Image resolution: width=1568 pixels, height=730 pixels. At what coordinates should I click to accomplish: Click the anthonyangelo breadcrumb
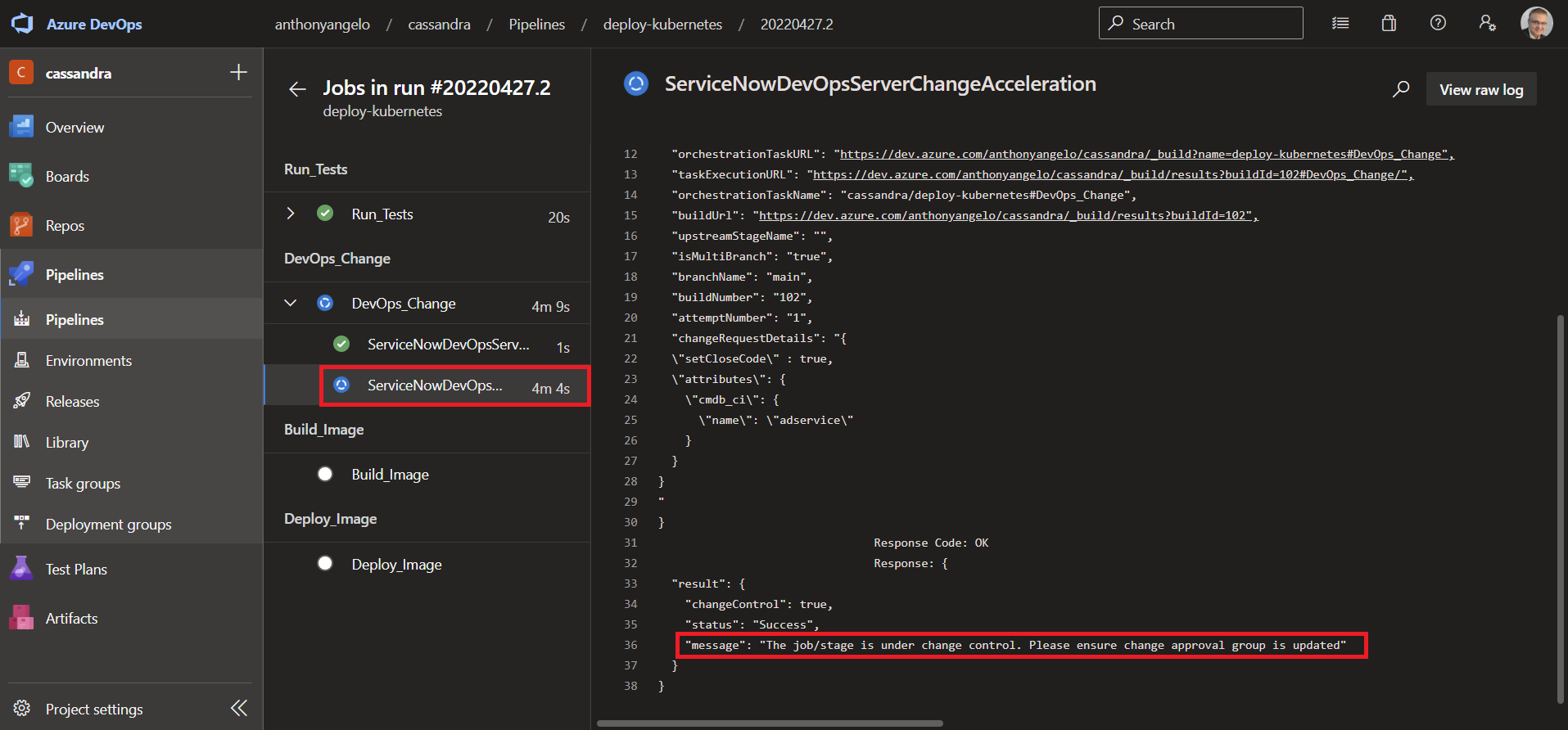pyautogui.click(x=322, y=25)
